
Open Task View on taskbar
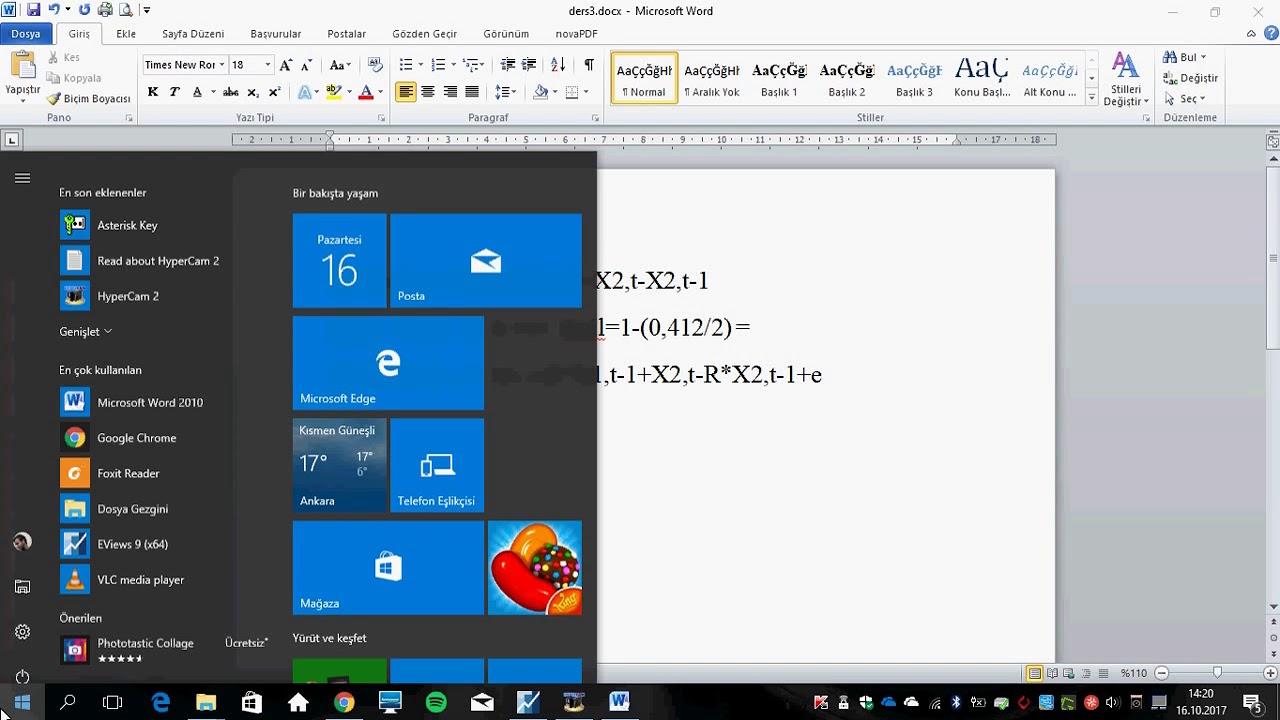pyautogui.click(x=113, y=702)
